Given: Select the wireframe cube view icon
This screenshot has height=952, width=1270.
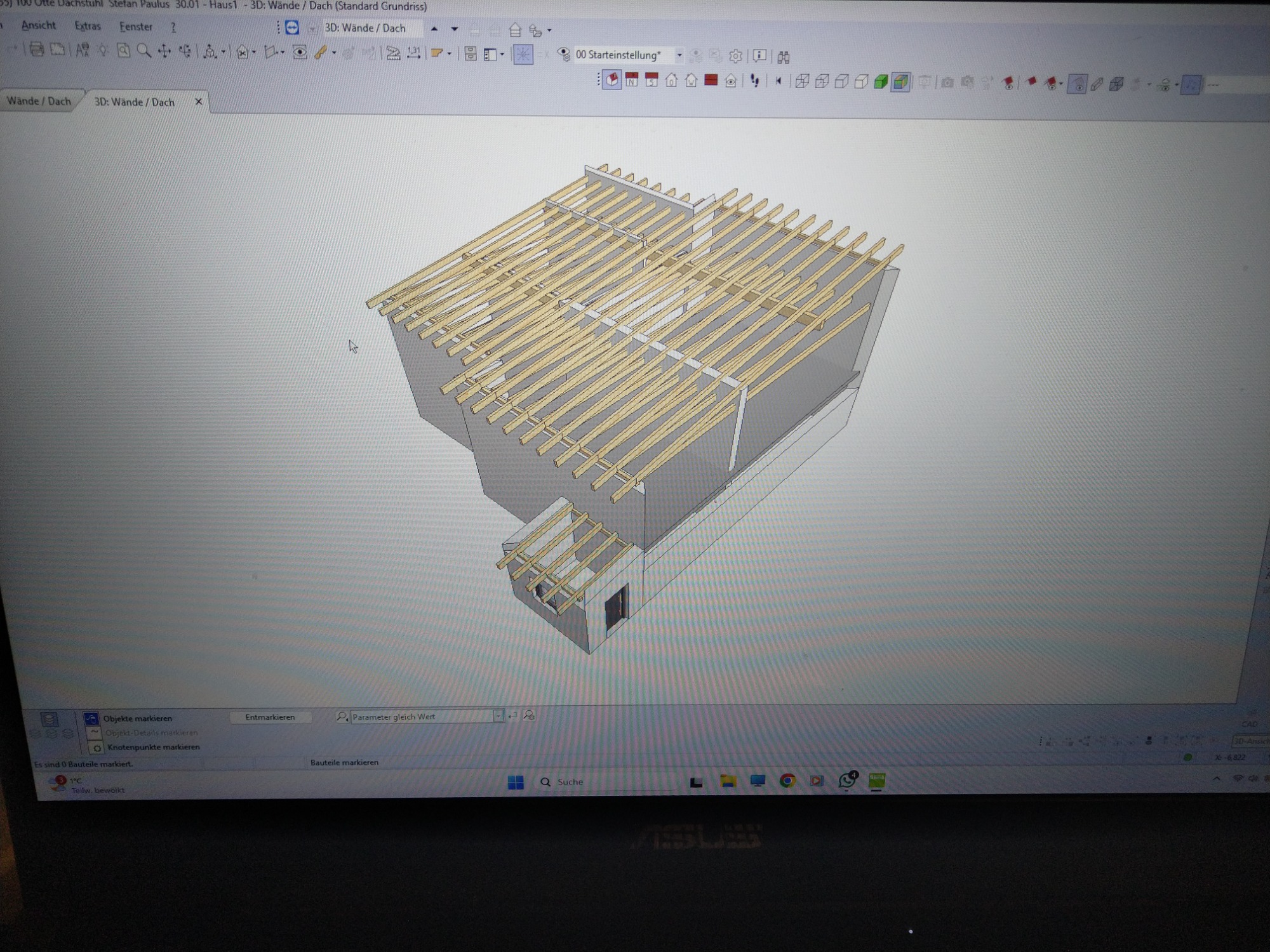Looking at the screenshot, I should [802, 81].
